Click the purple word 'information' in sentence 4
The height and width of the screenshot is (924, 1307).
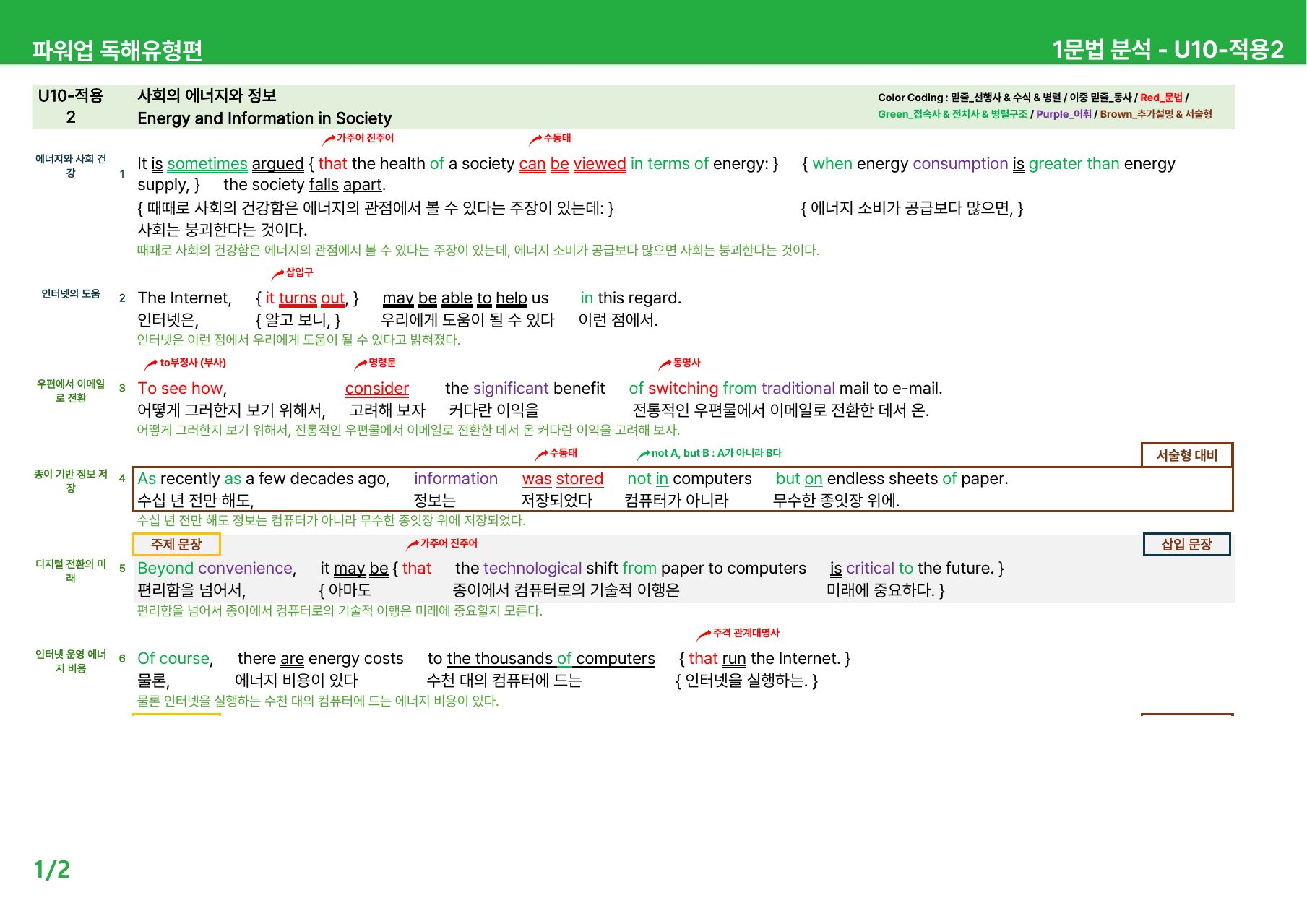[x=456, y=479]
